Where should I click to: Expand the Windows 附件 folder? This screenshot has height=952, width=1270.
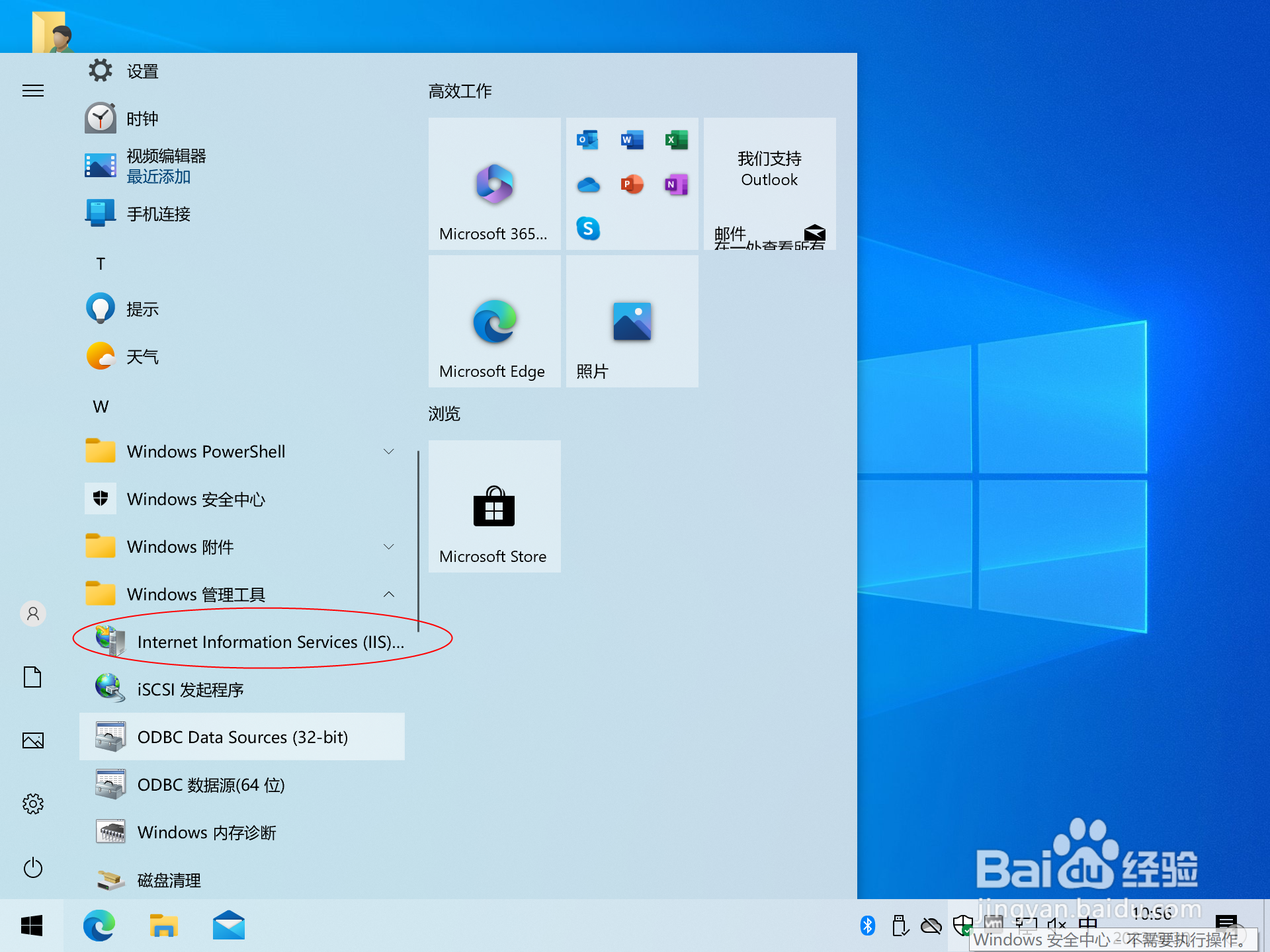click(242, 547)
